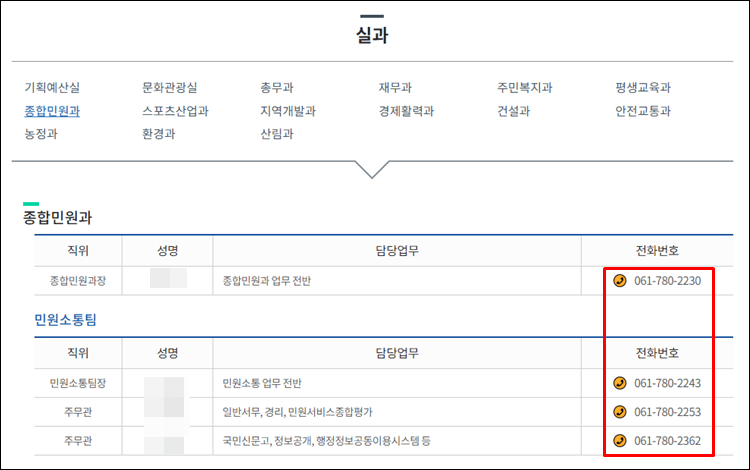Click the 주무관 cell in the 일반서무 row
Image resolution: width=750 pixels, height=470 pixels.
click(78, 412)
